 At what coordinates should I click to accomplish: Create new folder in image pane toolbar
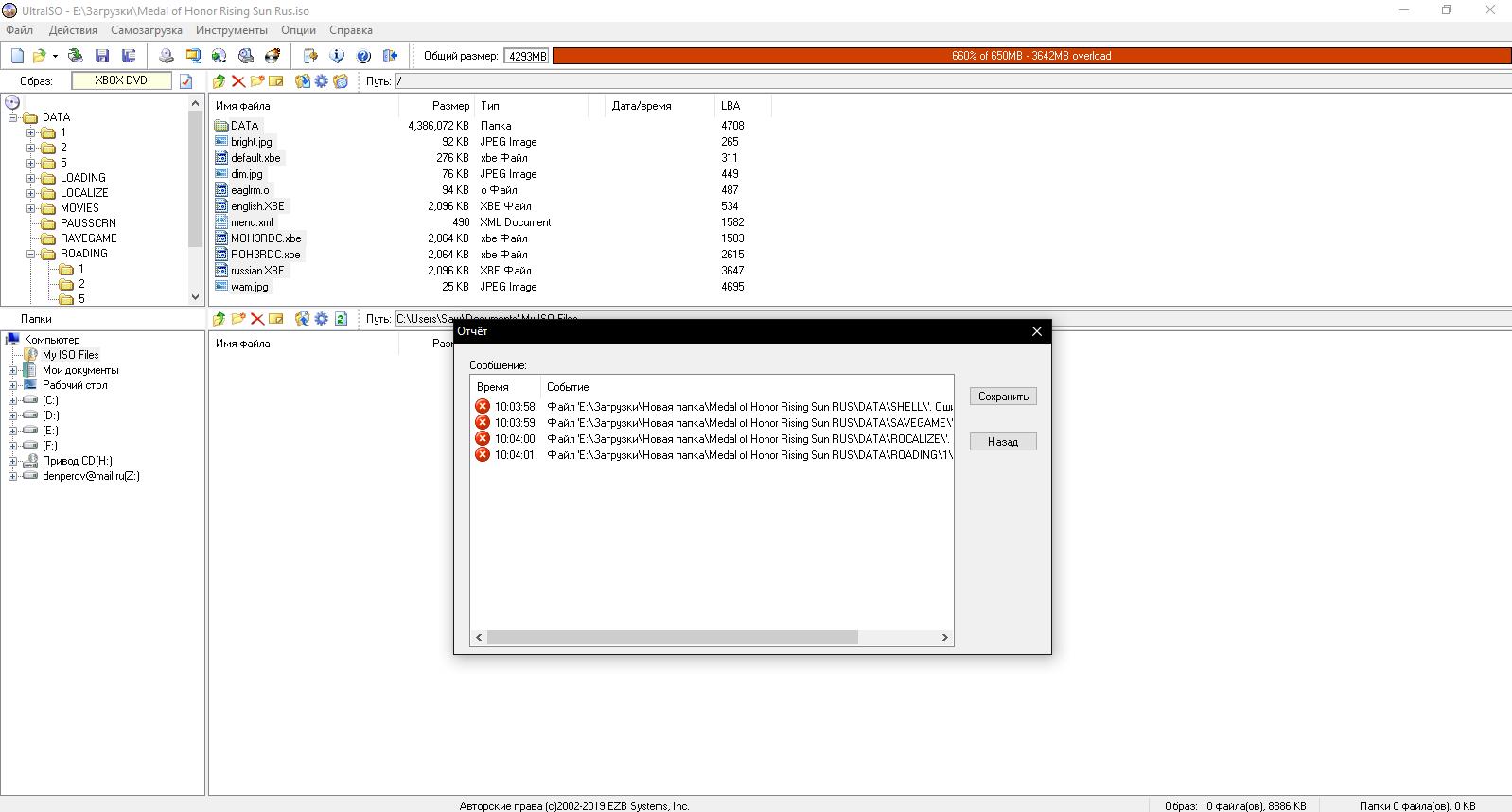257,81
